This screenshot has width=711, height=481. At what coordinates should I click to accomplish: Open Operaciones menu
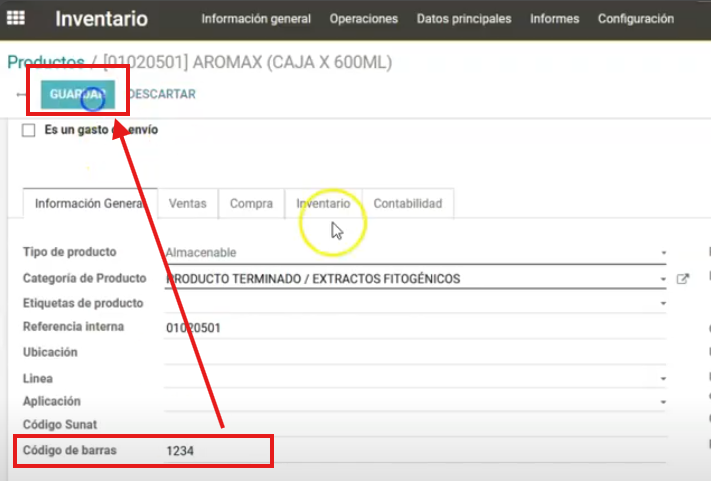[x=364, y=19]
